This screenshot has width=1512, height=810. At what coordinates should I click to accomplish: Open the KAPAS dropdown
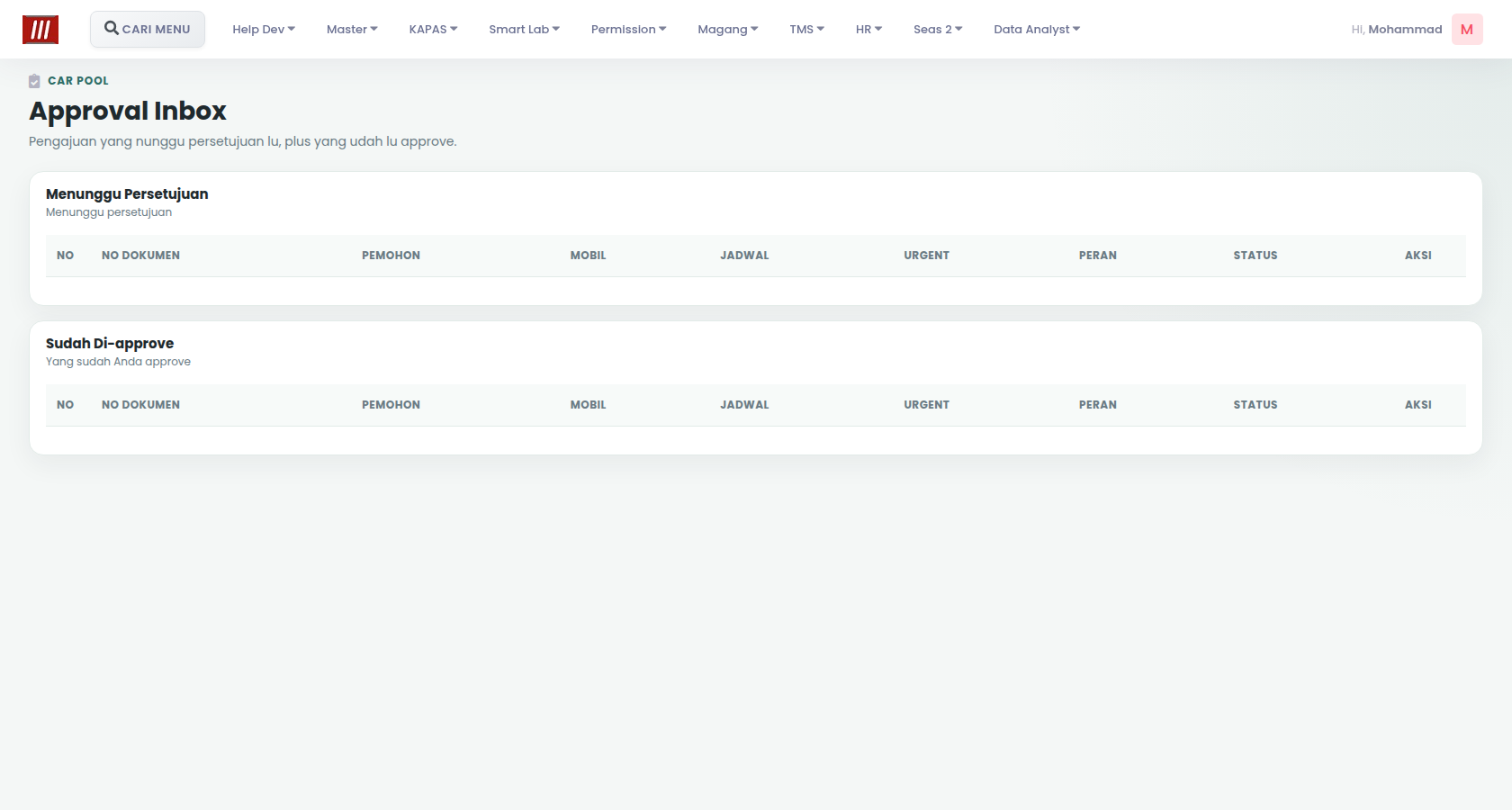click(433, 30)
